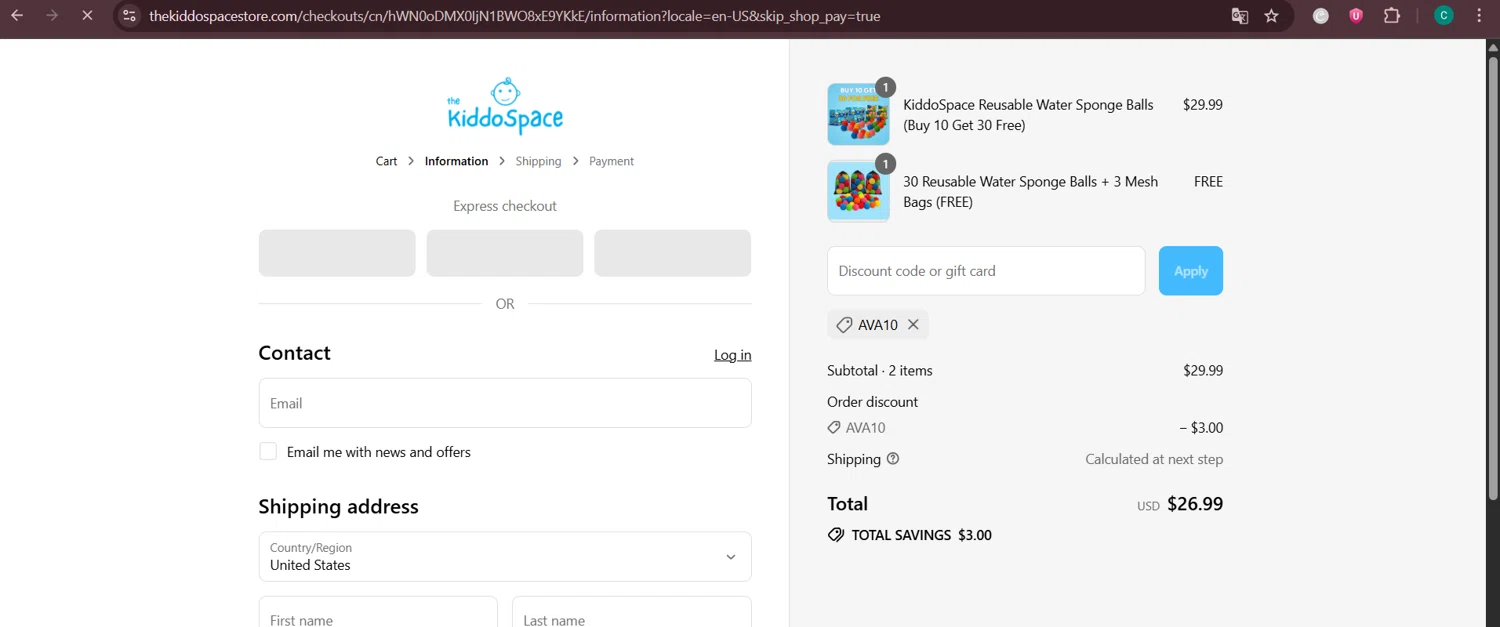1500x627 pixels.
Task: Click the Order discount label
Action: (x=872, y=402)
